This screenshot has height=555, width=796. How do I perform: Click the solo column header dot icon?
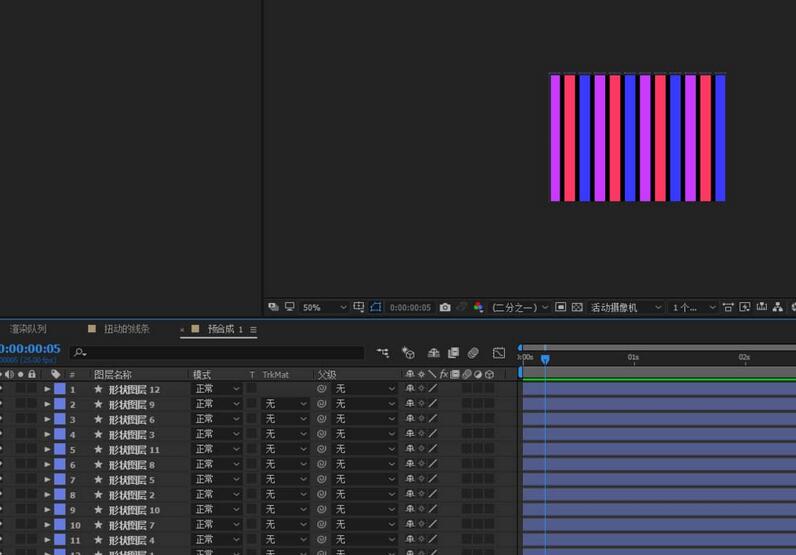pyautogui.click(x=21, y=374)
